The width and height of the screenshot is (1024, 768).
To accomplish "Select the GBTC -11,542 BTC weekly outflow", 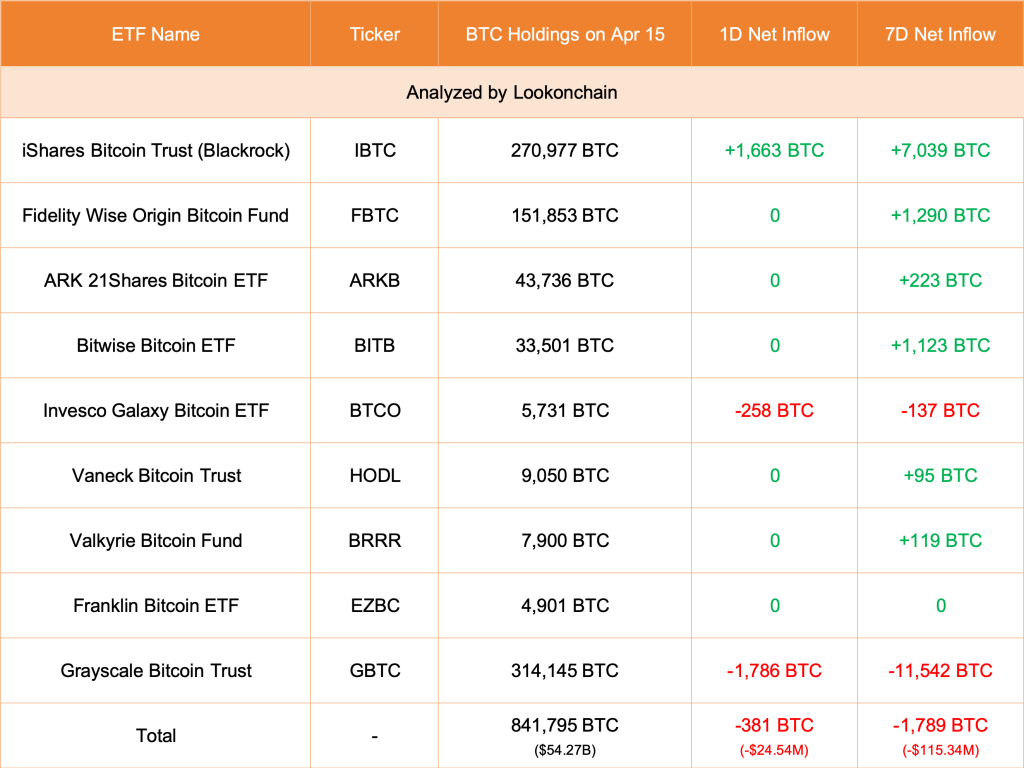I will click(941, 671).
